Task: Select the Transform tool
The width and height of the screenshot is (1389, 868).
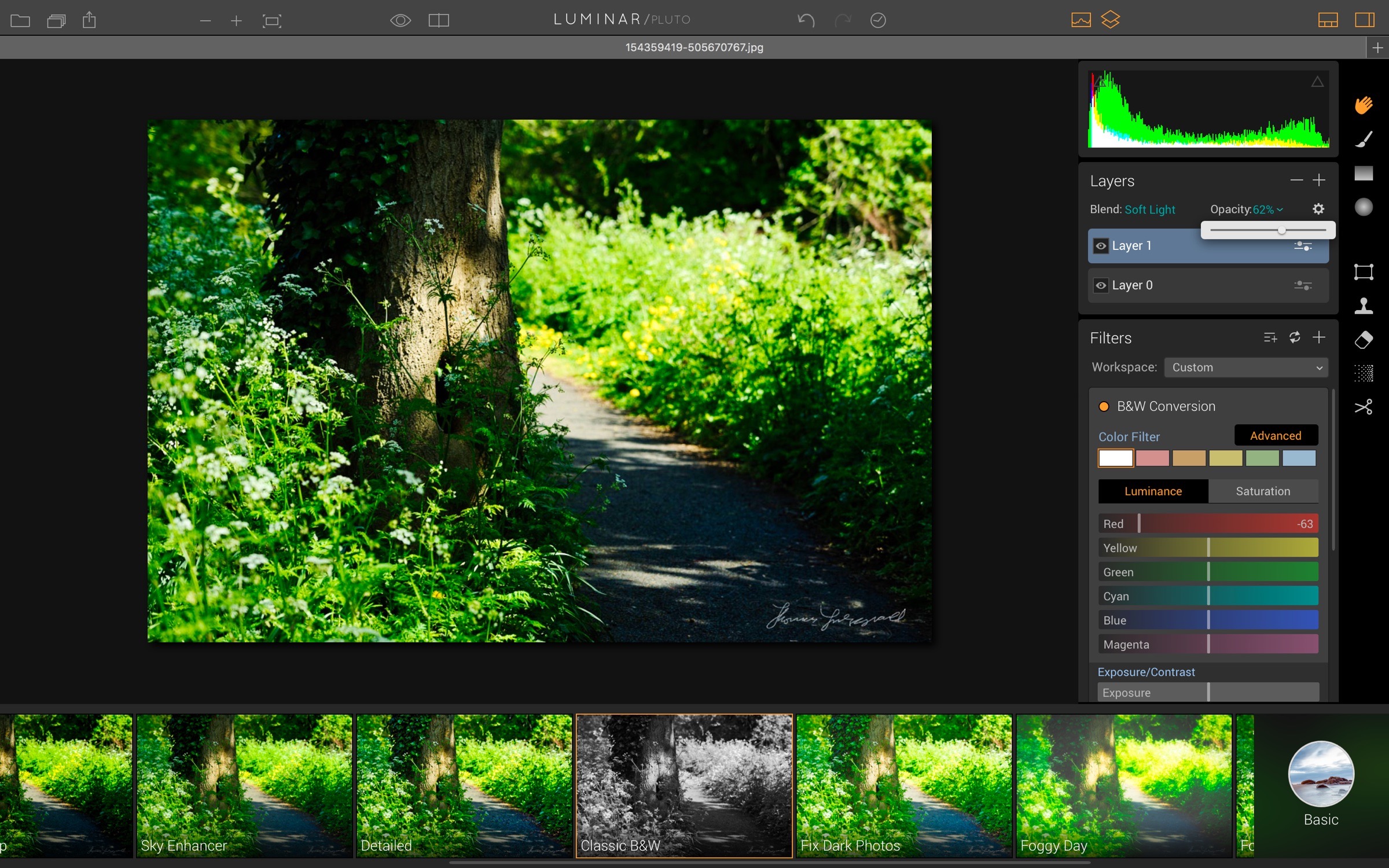Action: (1364, 272)
